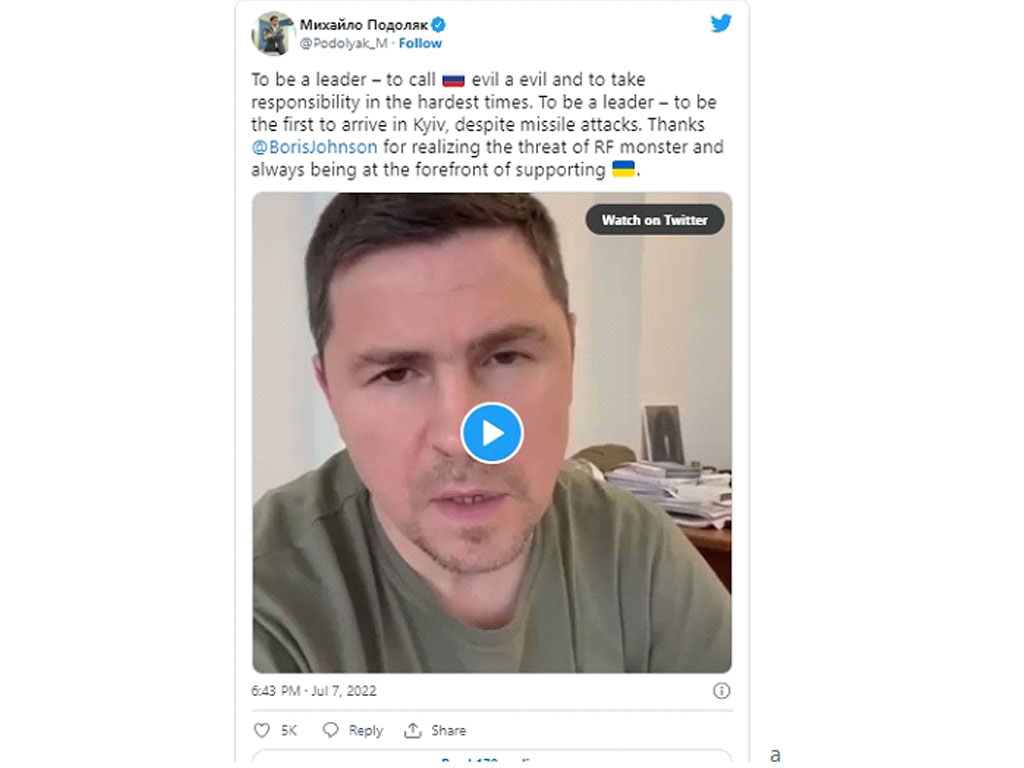Viewport: 1024px width, 768px height.
Task: Click the Reply text label
Action: click(366, 730)
